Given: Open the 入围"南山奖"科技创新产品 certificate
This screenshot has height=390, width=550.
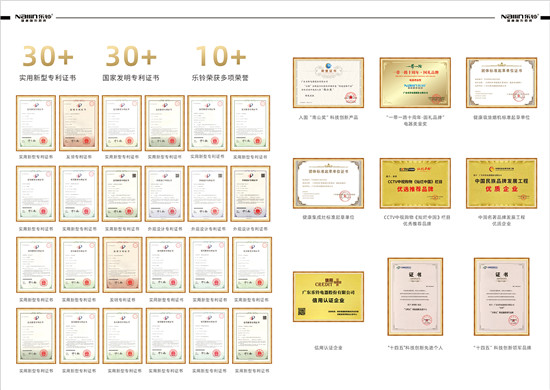Looking at the screenshot, I should [328, 83].
